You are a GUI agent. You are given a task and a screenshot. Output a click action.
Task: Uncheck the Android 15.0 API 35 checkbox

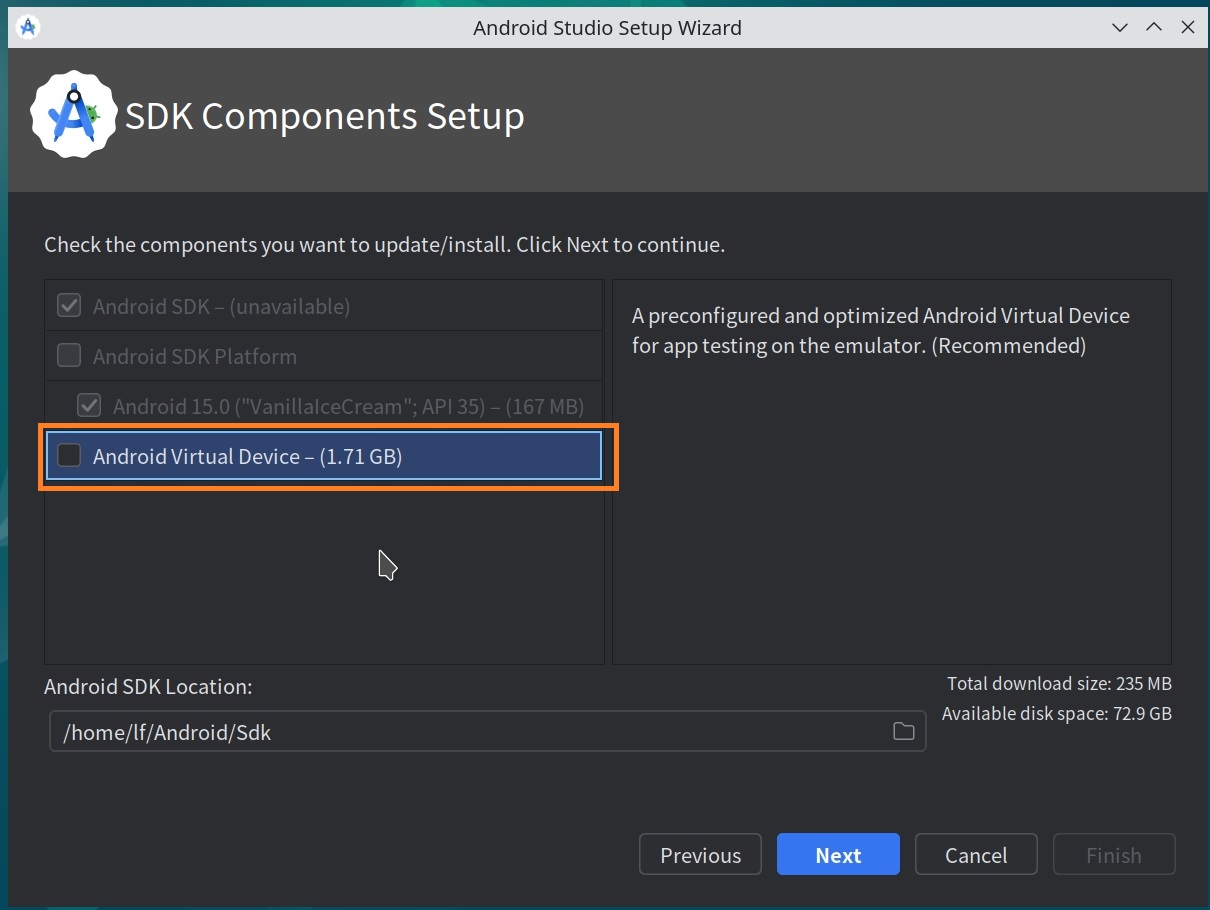pos(89,406)
